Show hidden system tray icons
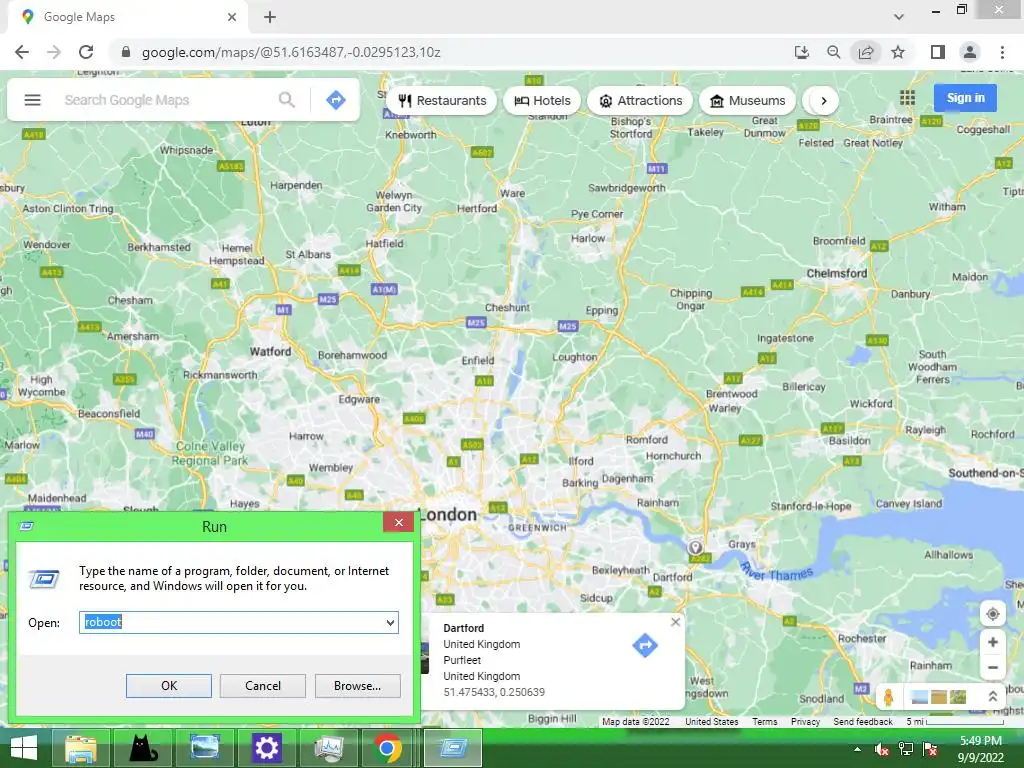This screenshot has width=1024, height=768. click(857, 749)
